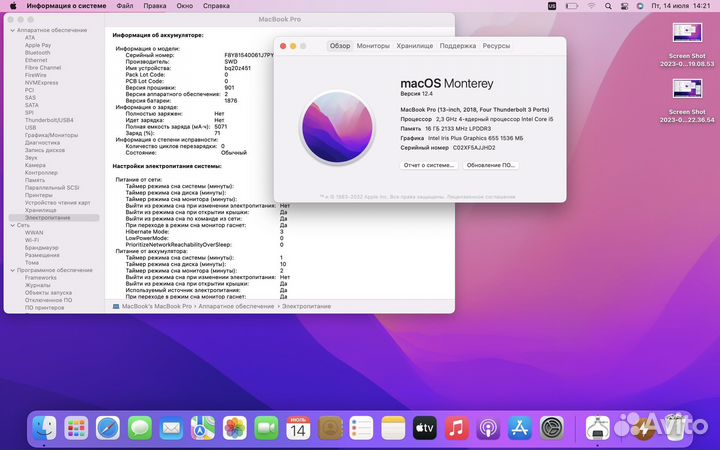
Task: Switch to the Поддержка tab
Action: click(x=457, y=46)
